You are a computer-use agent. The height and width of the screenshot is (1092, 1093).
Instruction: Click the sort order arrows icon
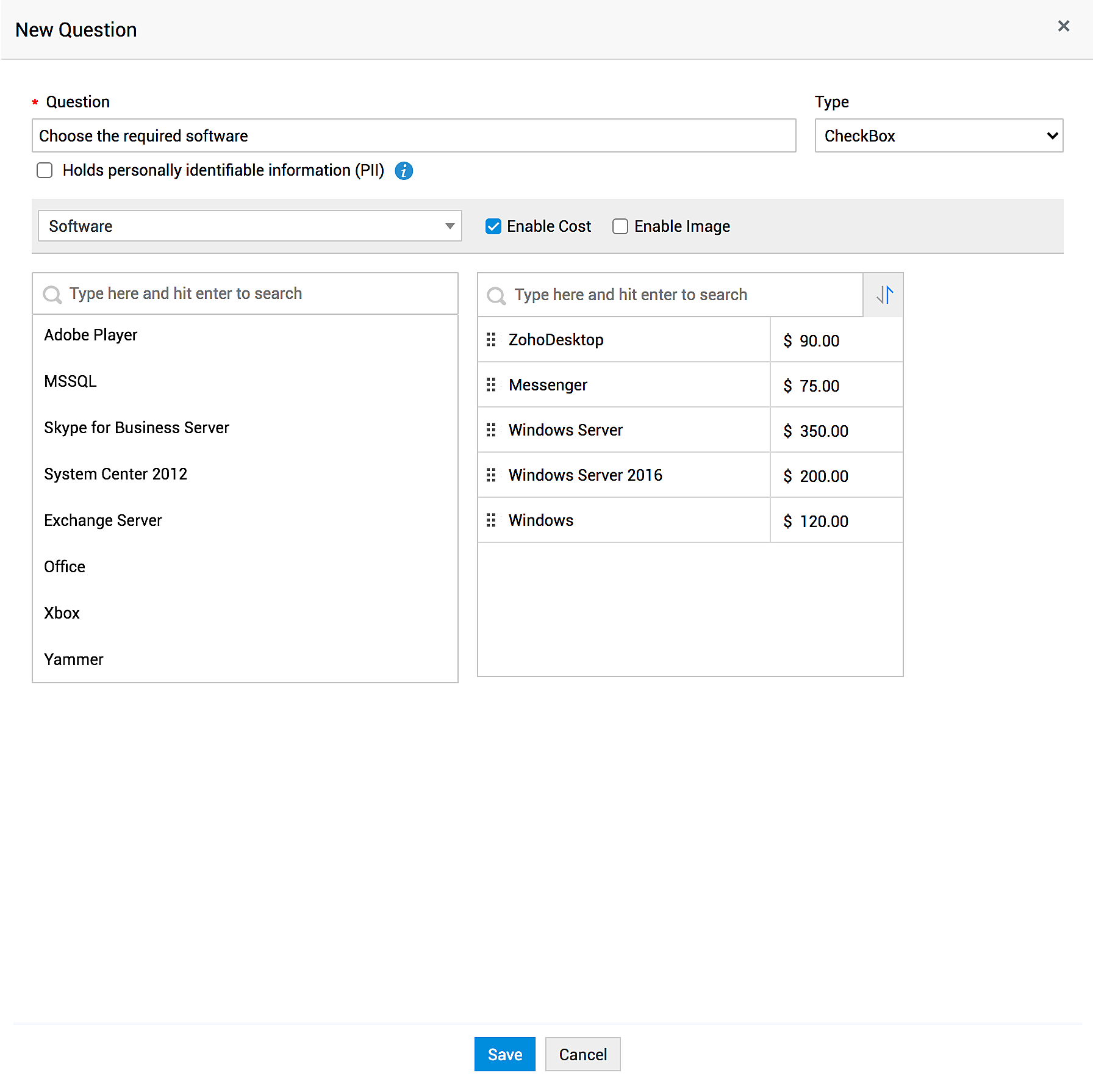tap(884, 295)
